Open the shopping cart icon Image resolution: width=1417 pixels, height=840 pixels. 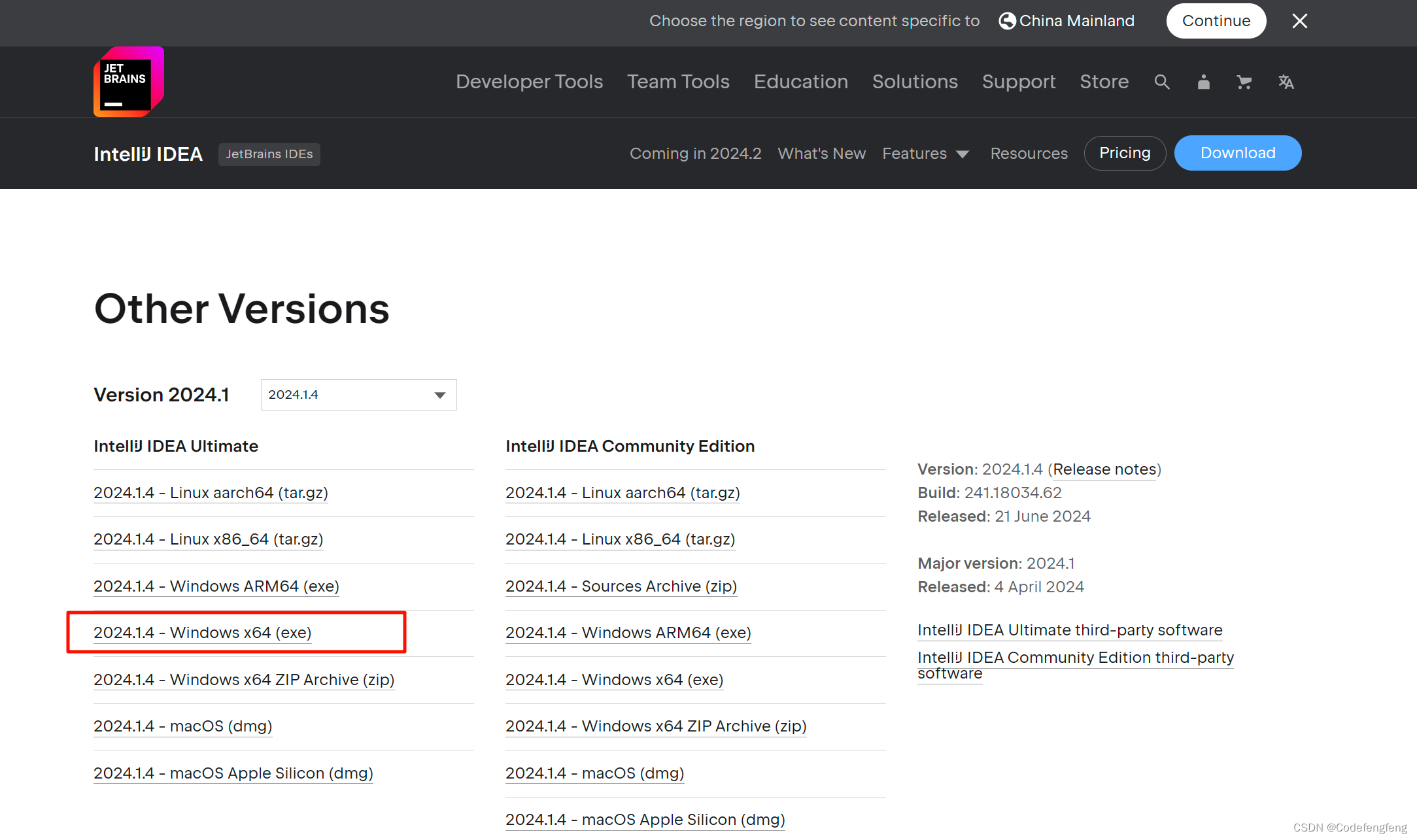pos(1244,82)
